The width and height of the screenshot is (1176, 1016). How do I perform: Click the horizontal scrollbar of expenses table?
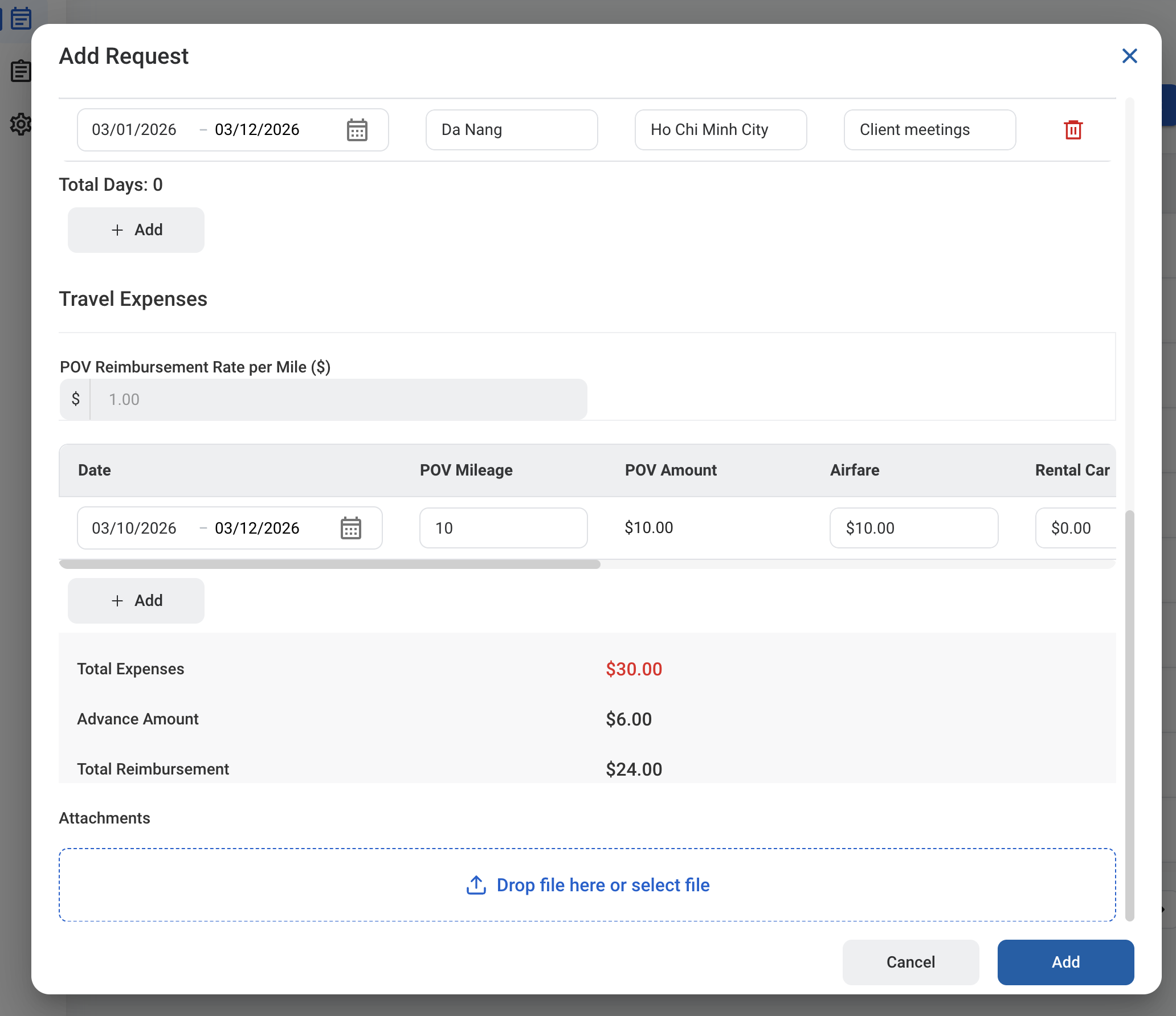(330, 564)
